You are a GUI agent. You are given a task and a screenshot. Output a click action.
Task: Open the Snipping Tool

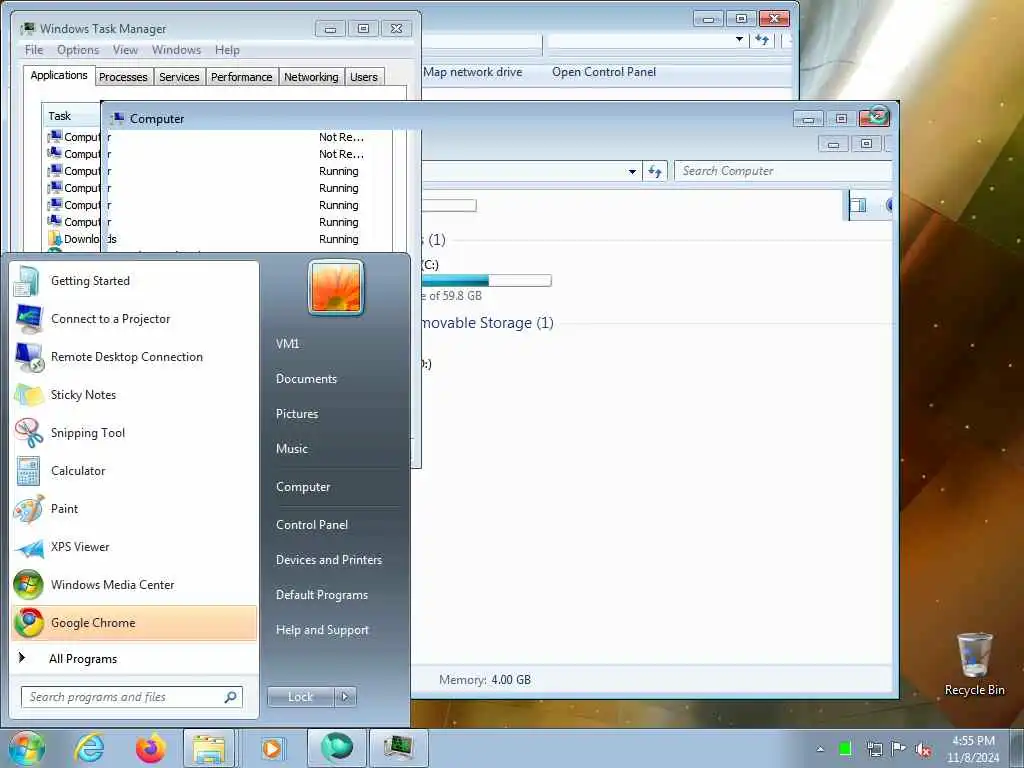click(x=135, y=432)
